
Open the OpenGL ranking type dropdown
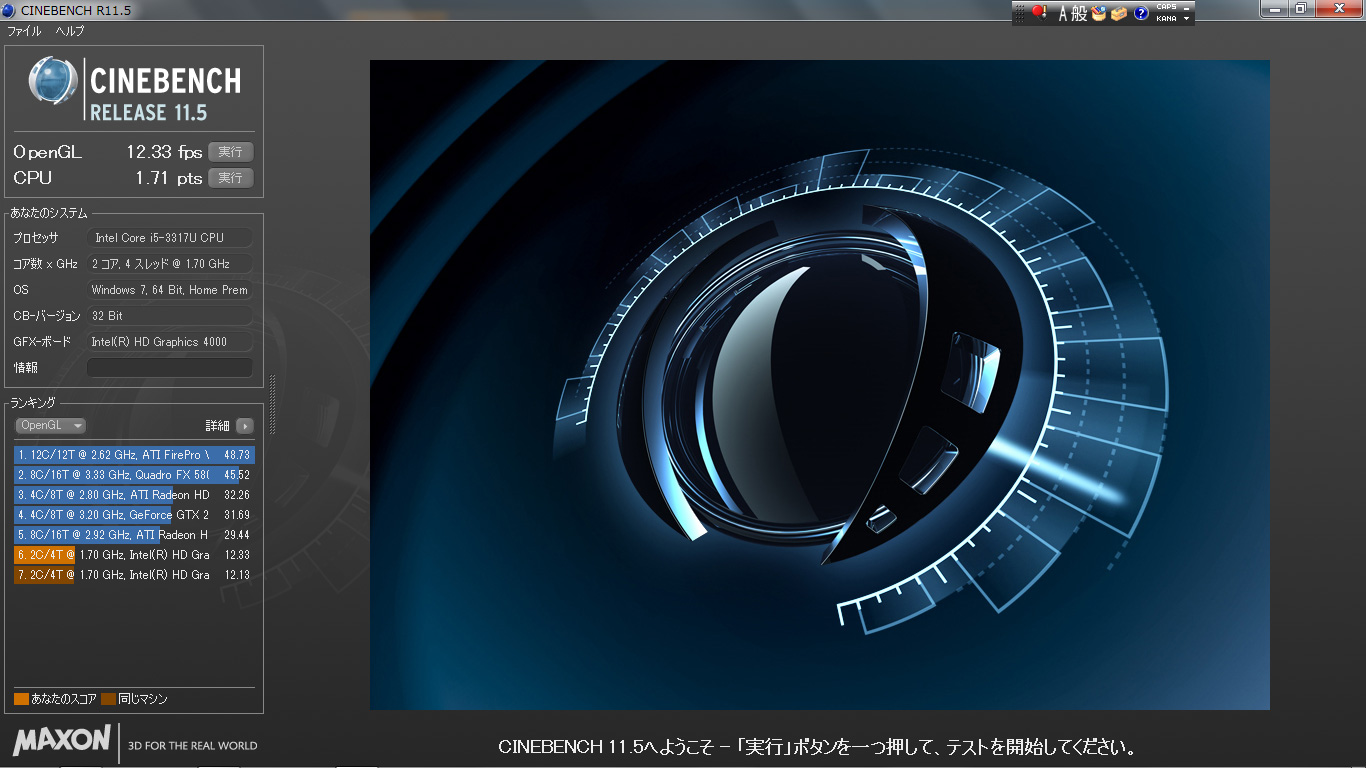pos(50,425)
